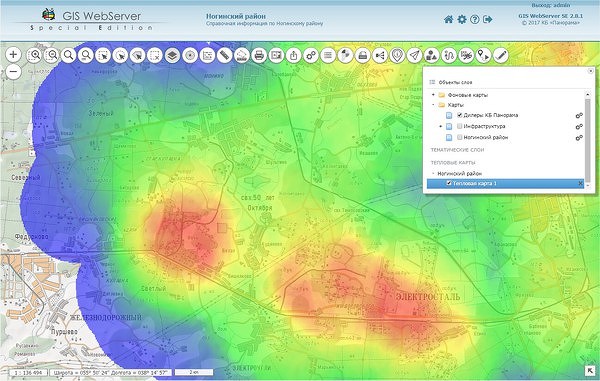Screen dimensions: 600x381
Task: Remove Тепловая карта 1 with its X
Action: [x=580, y=184]
